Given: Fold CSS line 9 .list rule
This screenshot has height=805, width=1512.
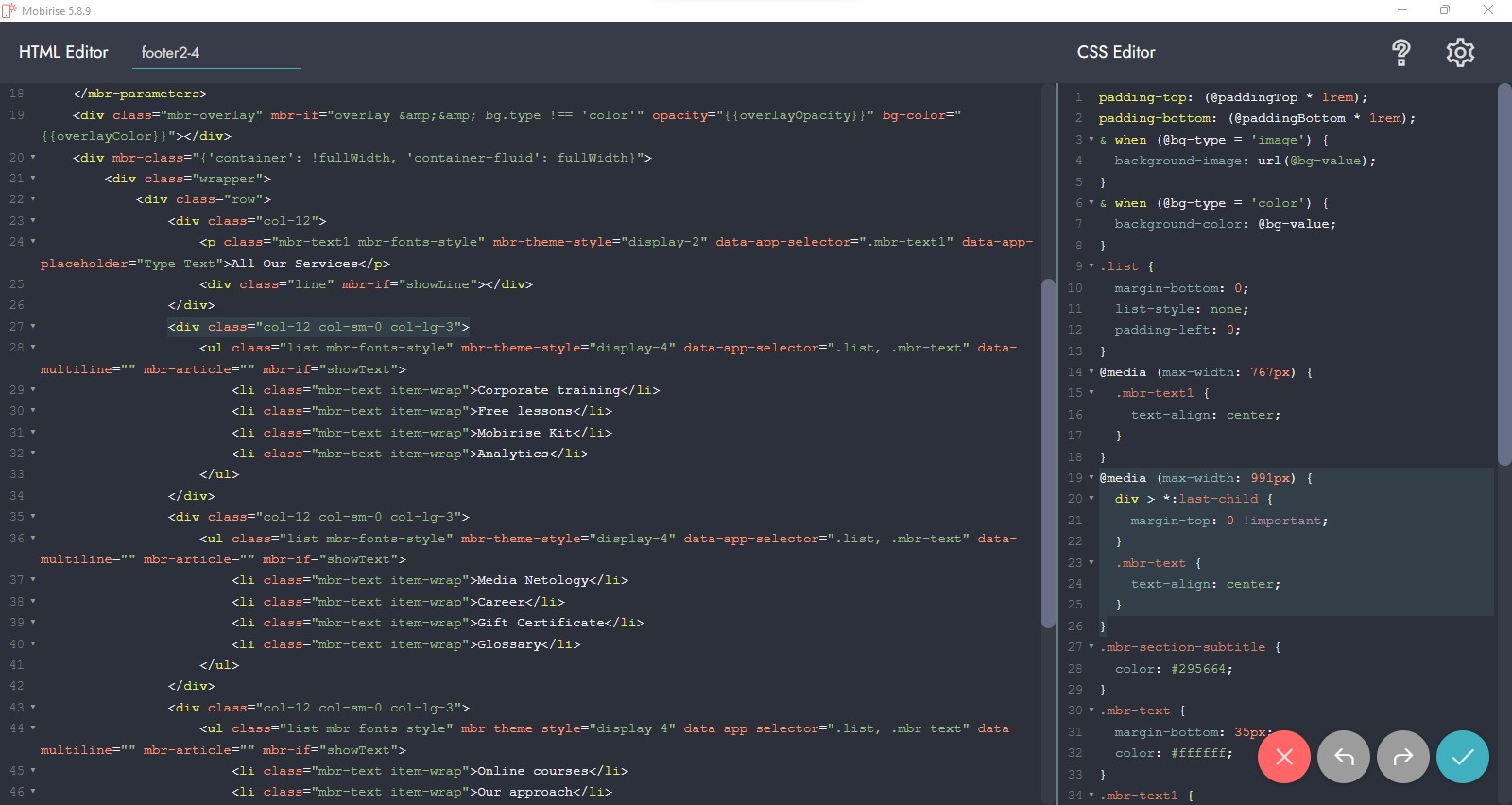Looking at the screenshot, I should 1091,266.
